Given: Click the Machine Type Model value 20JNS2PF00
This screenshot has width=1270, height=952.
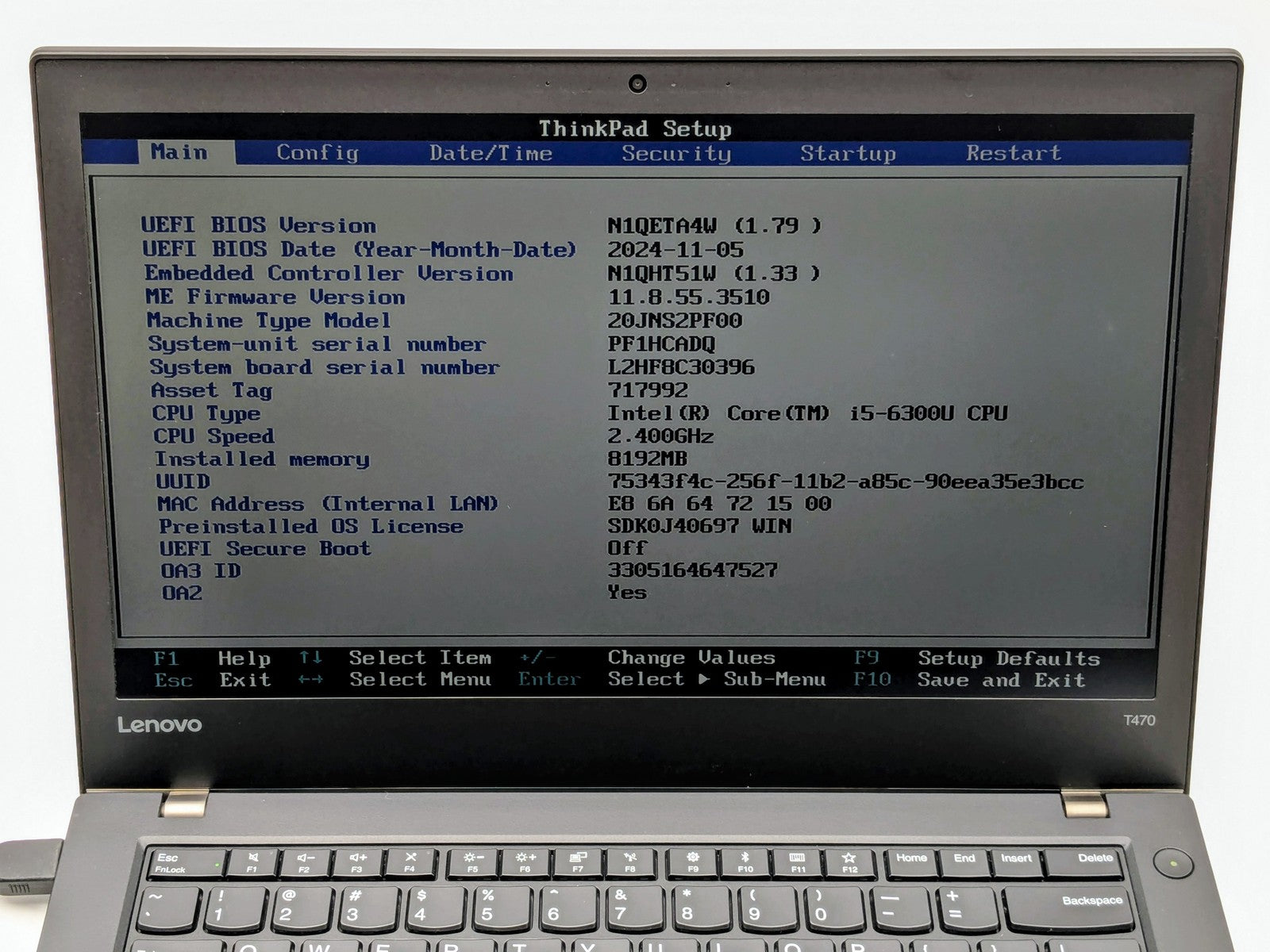Looking at the screenshot, I should (675, 321).
